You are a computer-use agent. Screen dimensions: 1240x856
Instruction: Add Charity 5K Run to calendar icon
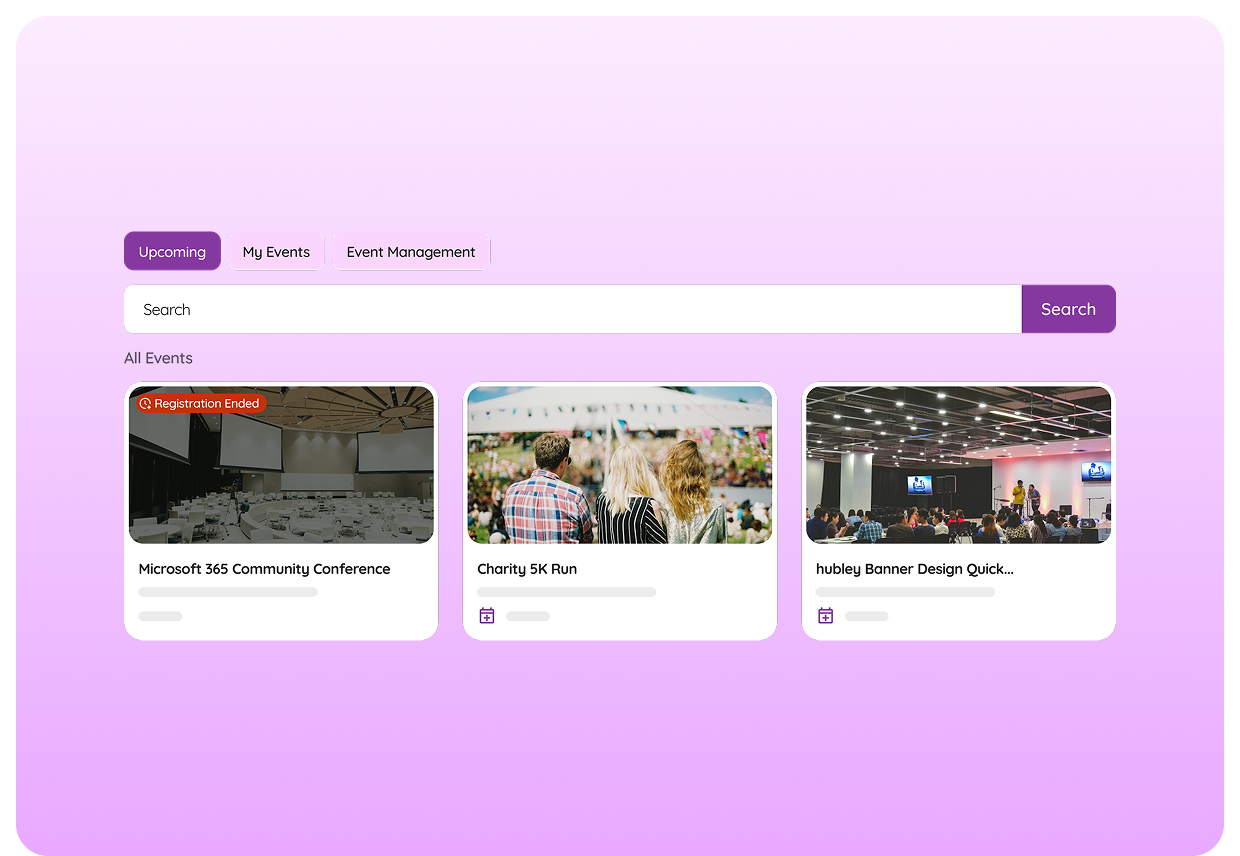[x=487, y=616]
